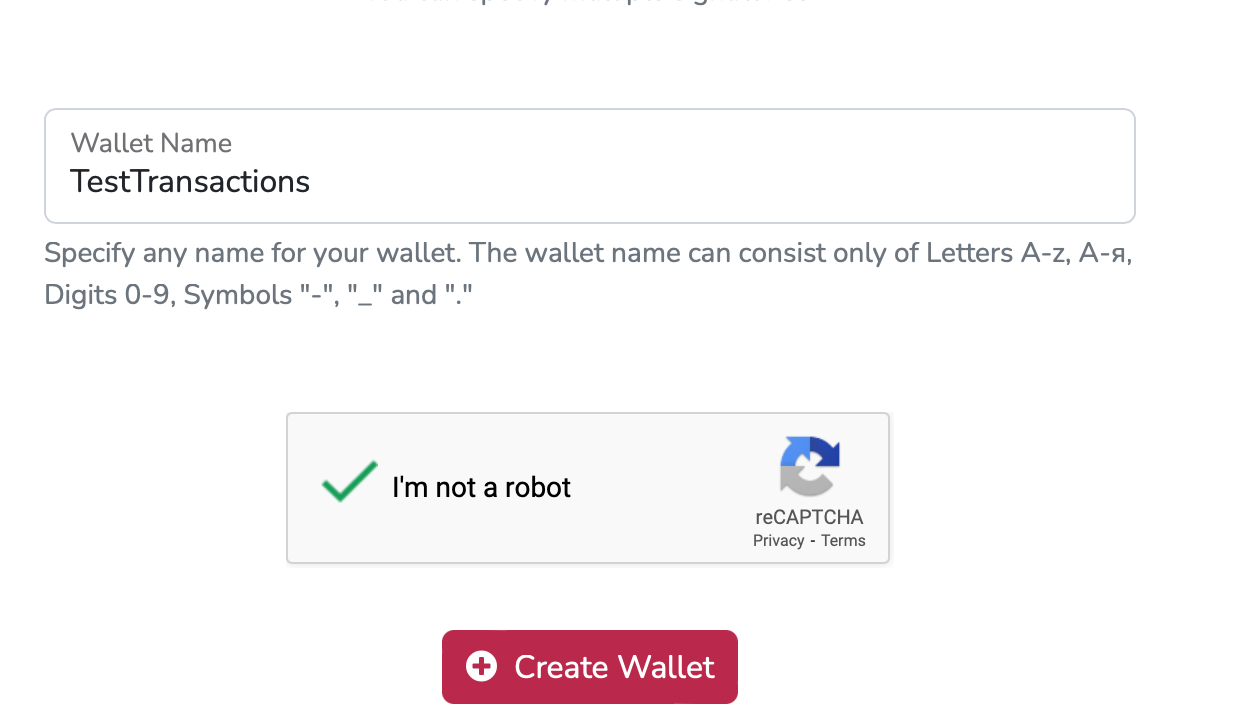Click the TestTransactions text in the field
This screenshot has width=1254, height=728.
click(190, 182)
